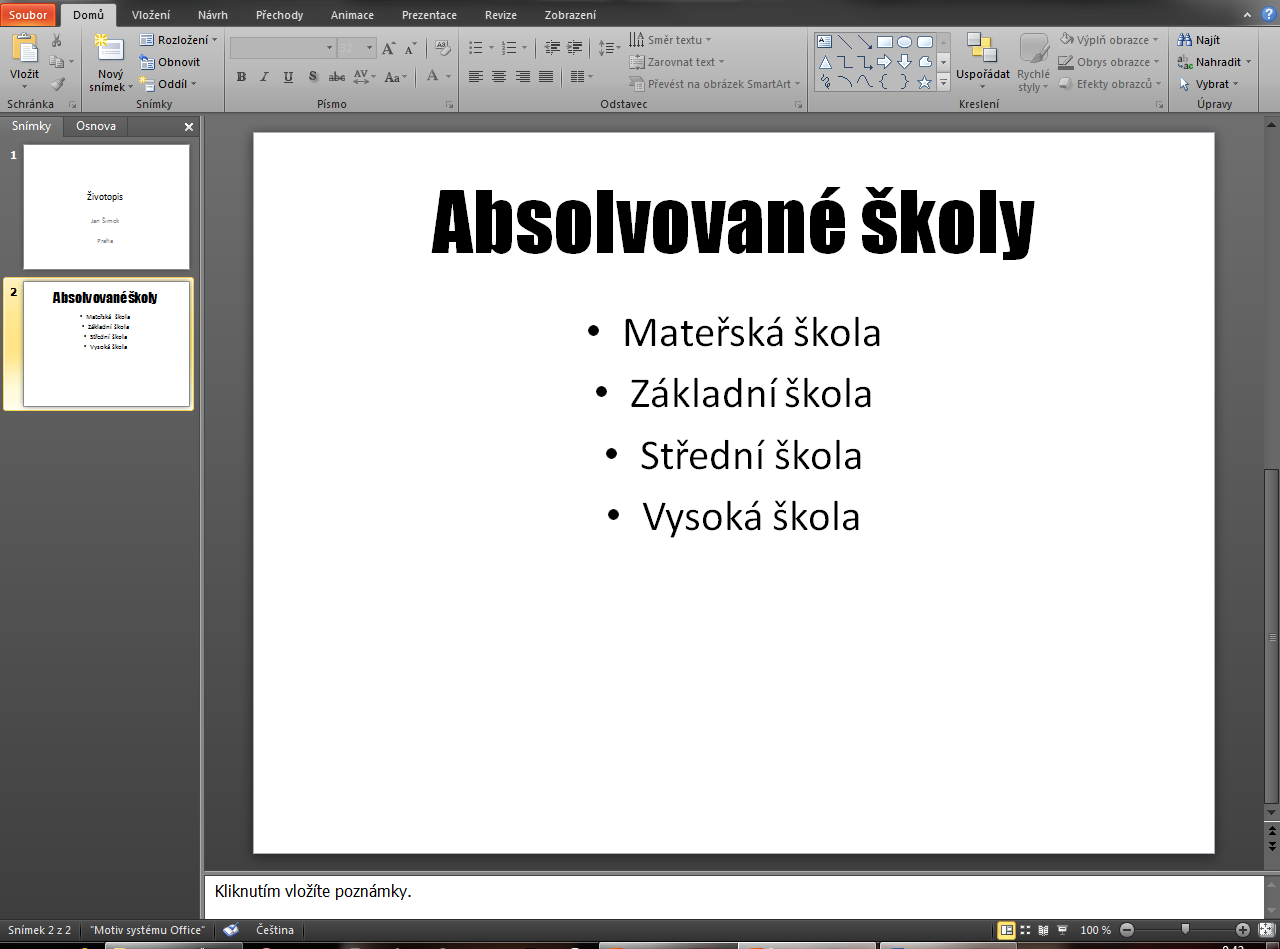The height and width of the screenshot is (949, 1280).
Task: Switch to Reading view
Action: (x=1044, y=930)
